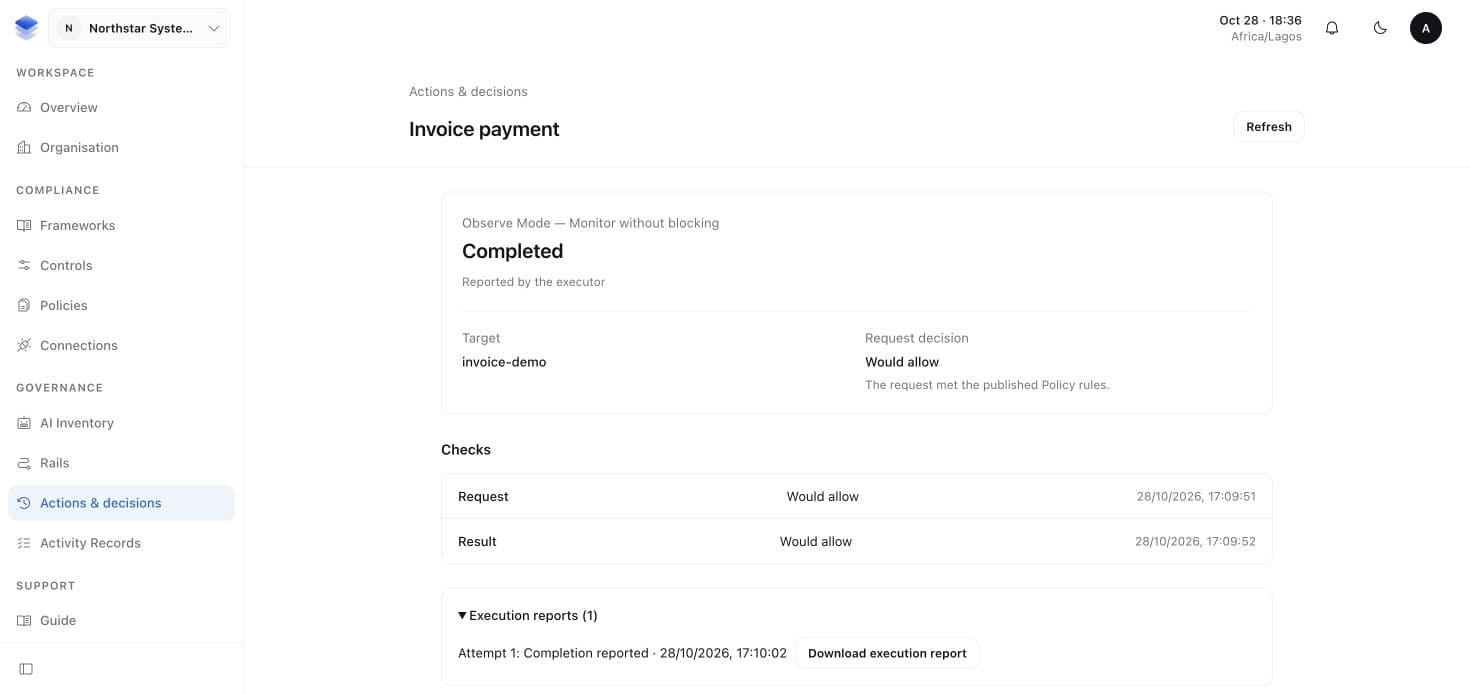
Task: Click the Overview gauge icon
Action: click(24, 107)
